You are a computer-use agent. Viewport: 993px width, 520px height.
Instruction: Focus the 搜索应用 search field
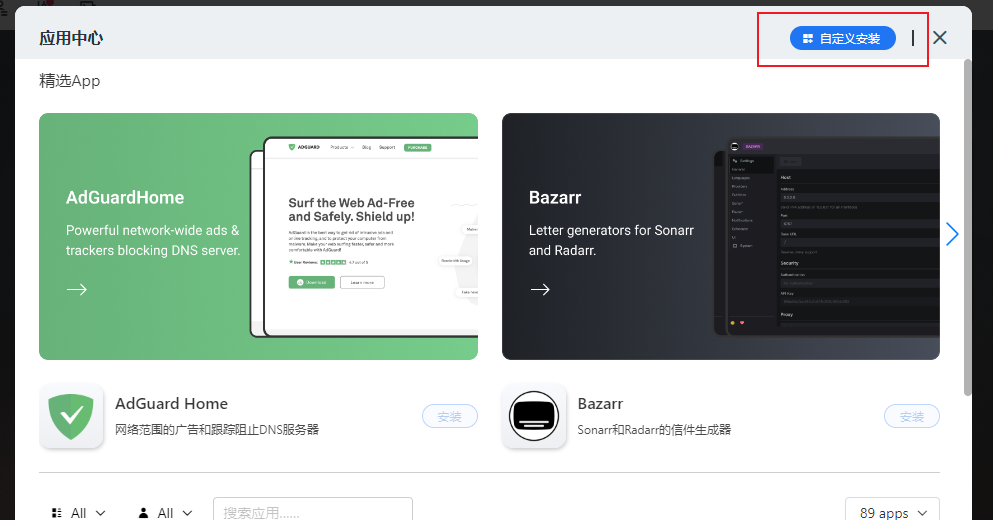coord(313,510)
